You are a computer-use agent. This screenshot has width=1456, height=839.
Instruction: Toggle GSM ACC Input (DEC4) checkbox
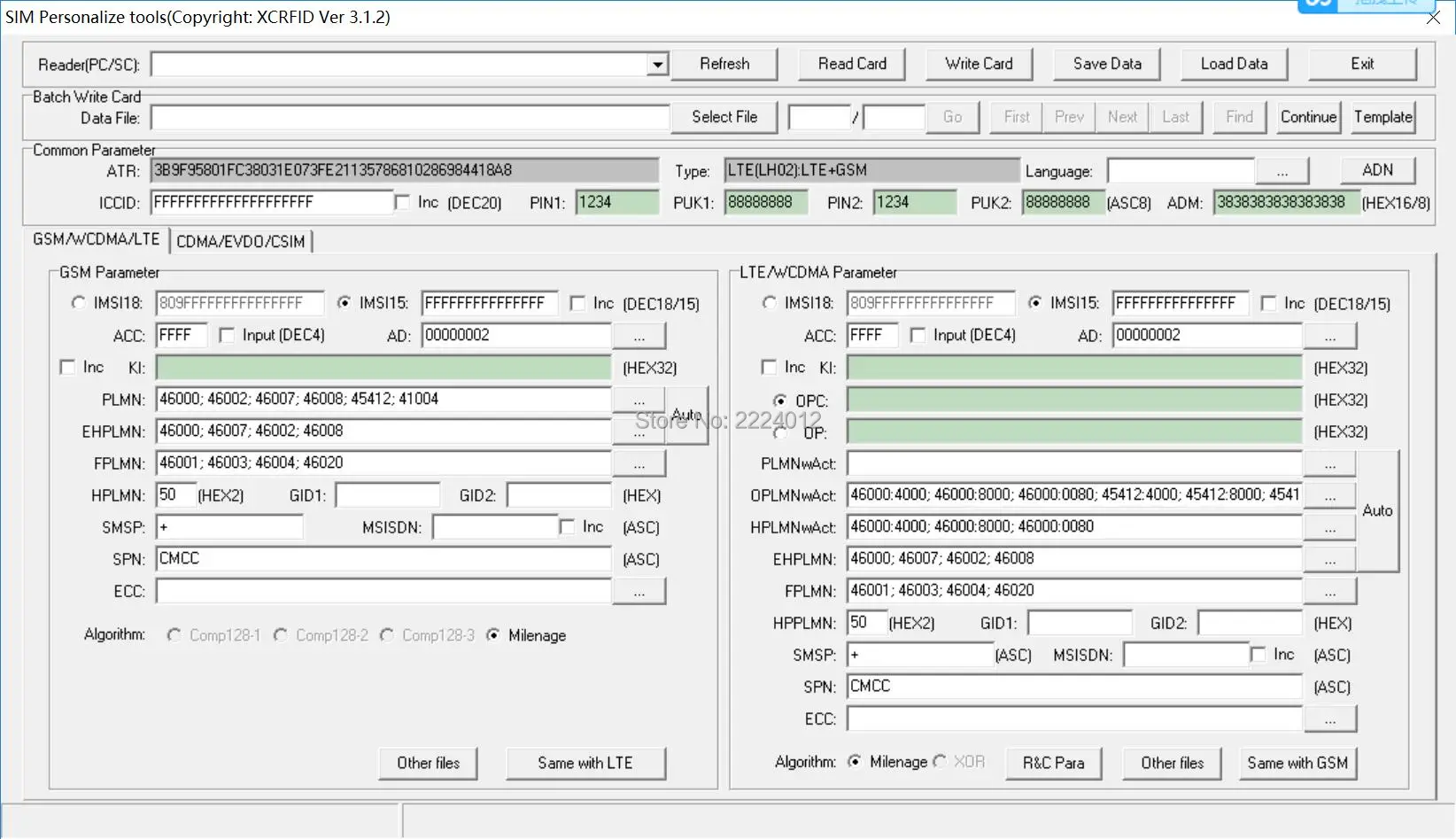pos(228,335)
